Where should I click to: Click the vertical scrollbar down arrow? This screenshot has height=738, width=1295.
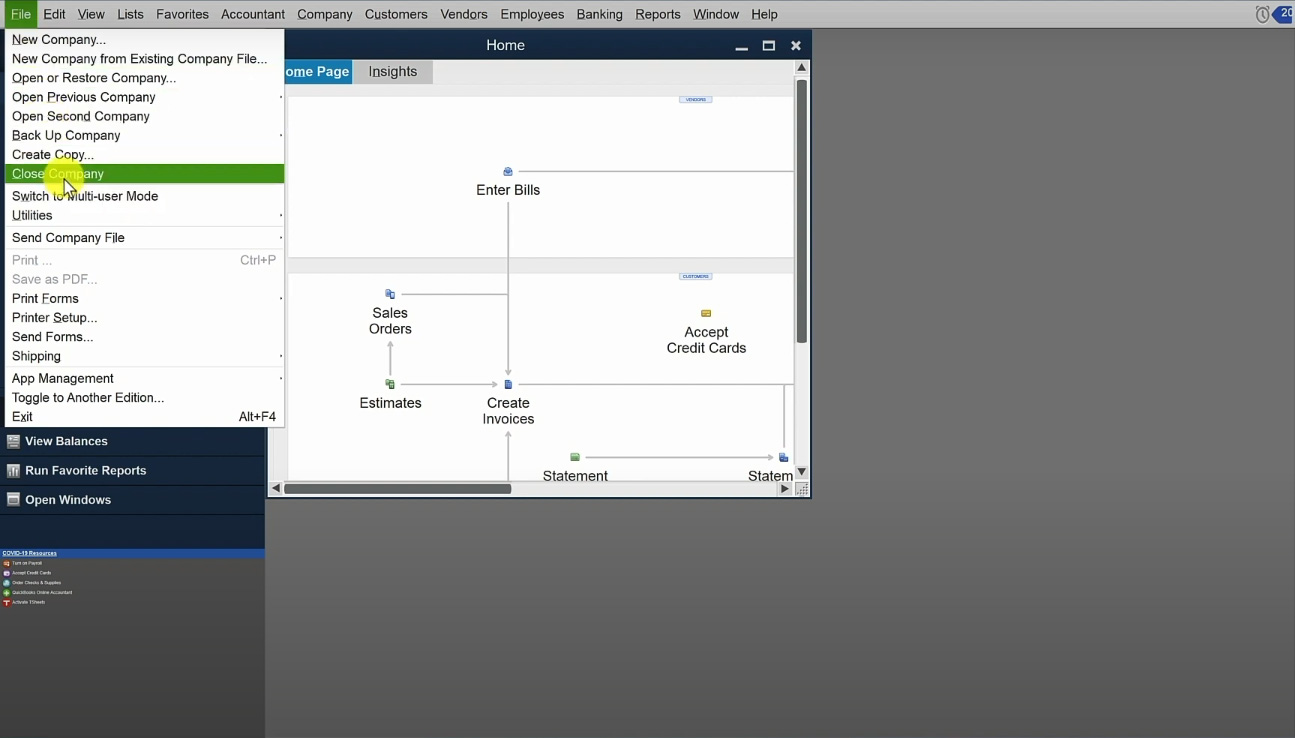click(x=801, y=472)
